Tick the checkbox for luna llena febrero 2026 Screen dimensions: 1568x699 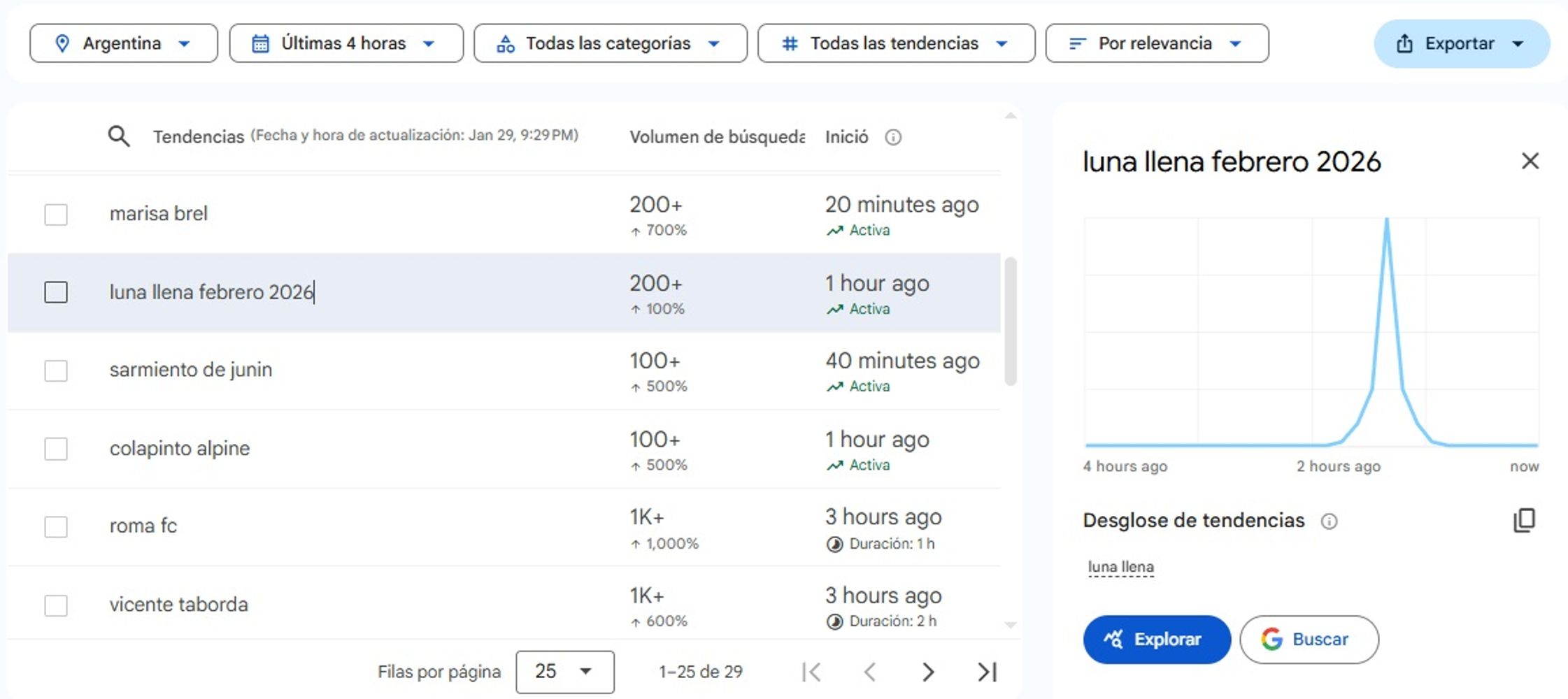[56, 292]
